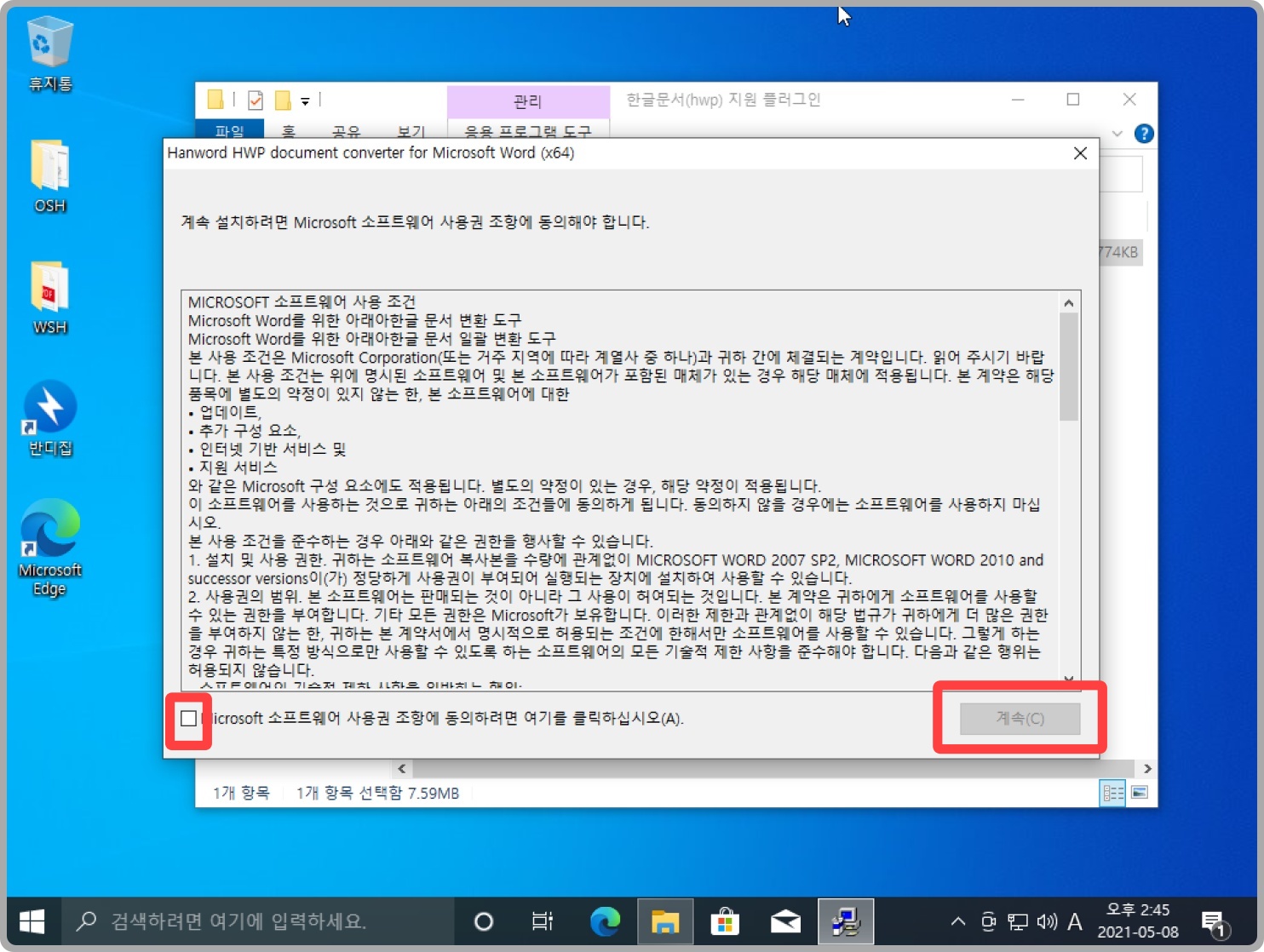Open the 응용 프로그램 도구 tab

click(528, 132)
